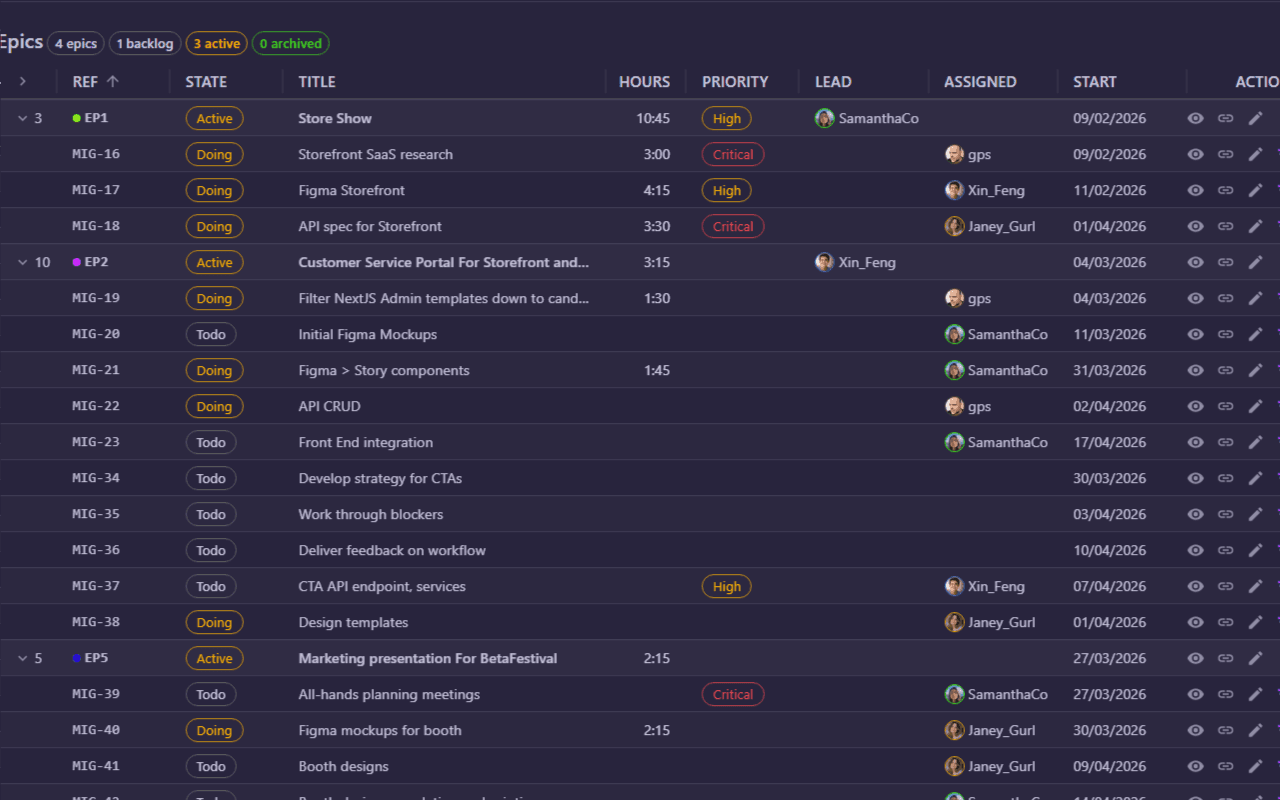Viewport: 1280px width, 800px height.
Task: Select the 3 active filter
Action: point(216,43)
